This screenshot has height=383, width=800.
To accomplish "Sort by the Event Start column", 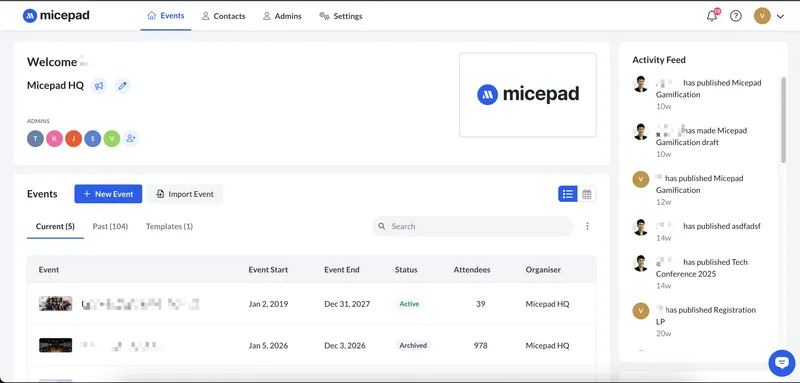I will (x=268, y=270).
